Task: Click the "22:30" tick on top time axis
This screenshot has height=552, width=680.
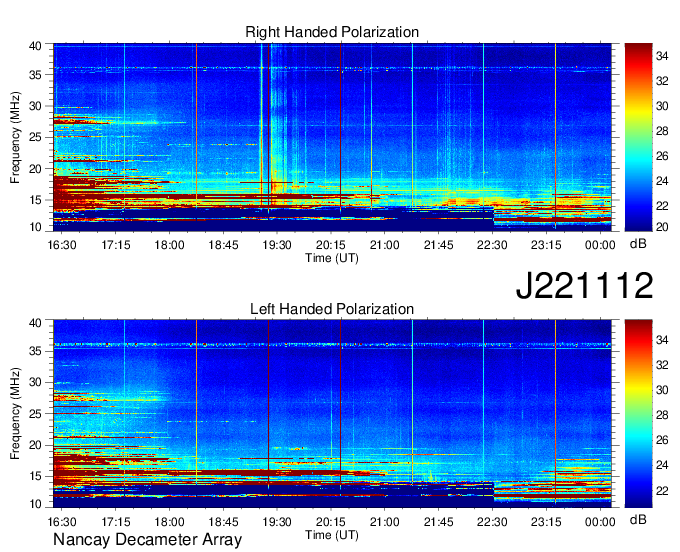Action: 492,245
